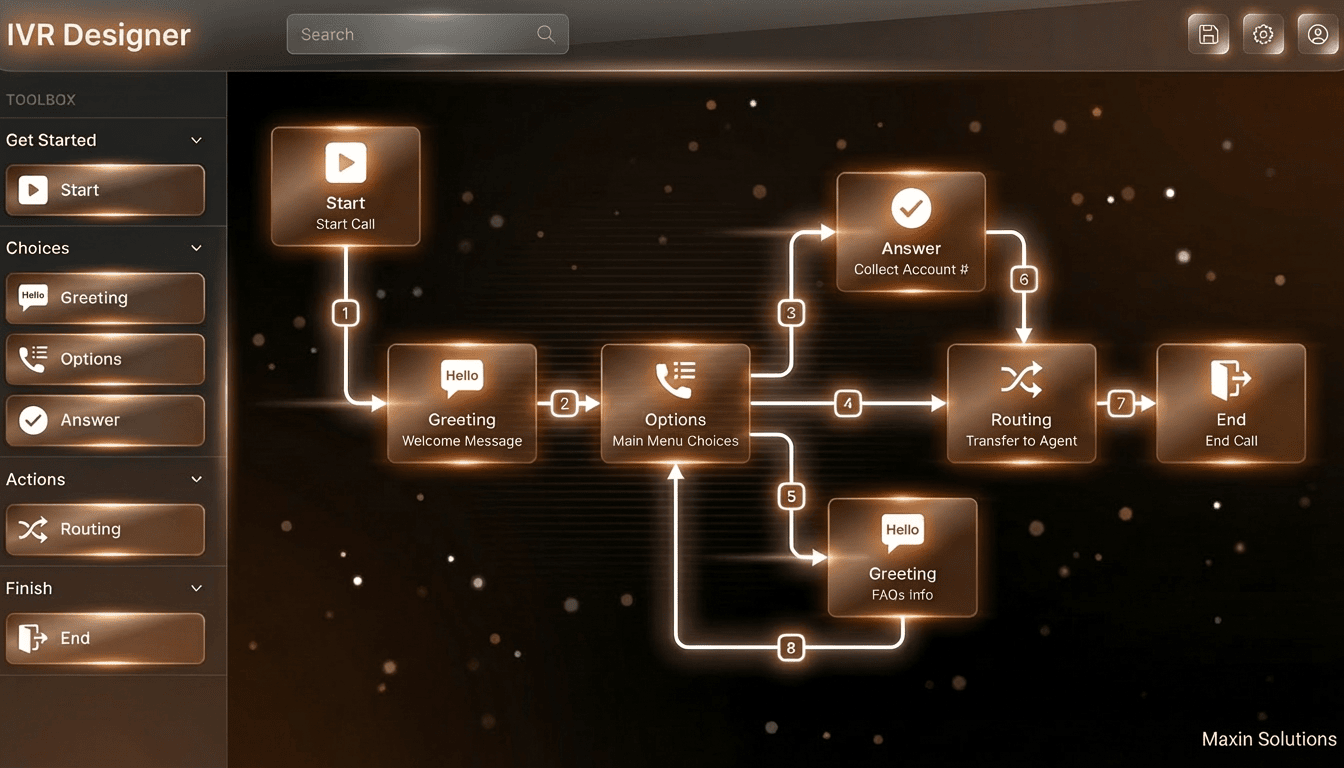Select the Start Call node on canvas
Image resolution: width=1344 pixels, height=768 pixels.
345,186
